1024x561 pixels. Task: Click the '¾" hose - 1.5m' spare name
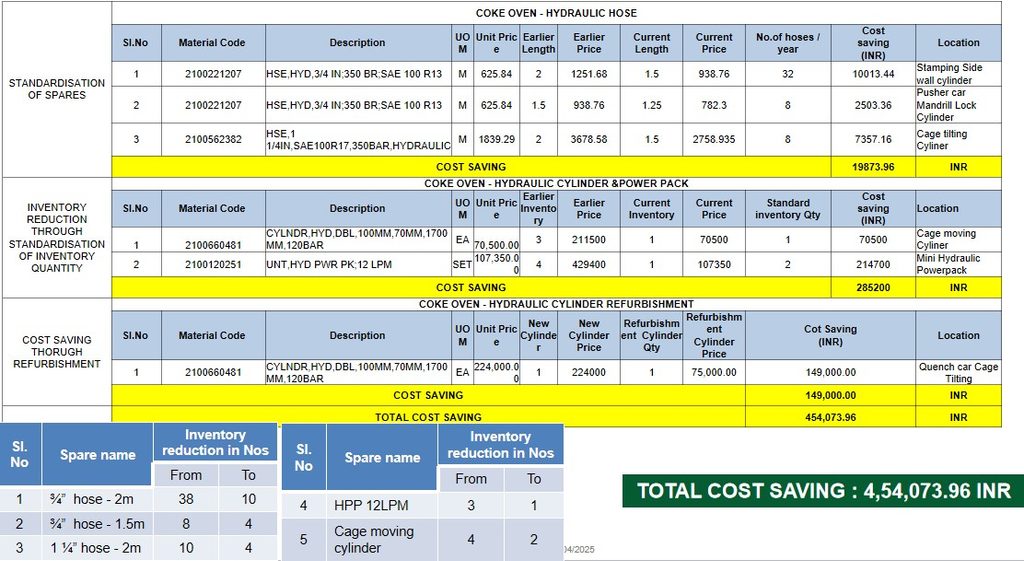[x=97, y=524]
